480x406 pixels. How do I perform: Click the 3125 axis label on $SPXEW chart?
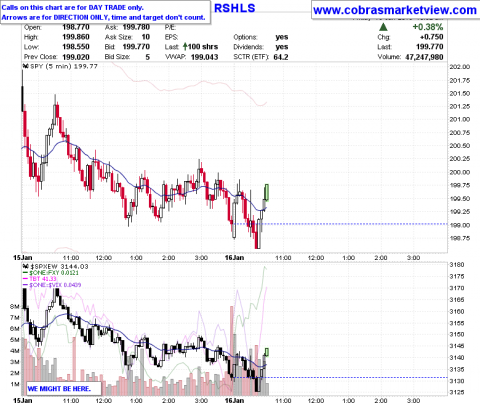click(457, 392)
